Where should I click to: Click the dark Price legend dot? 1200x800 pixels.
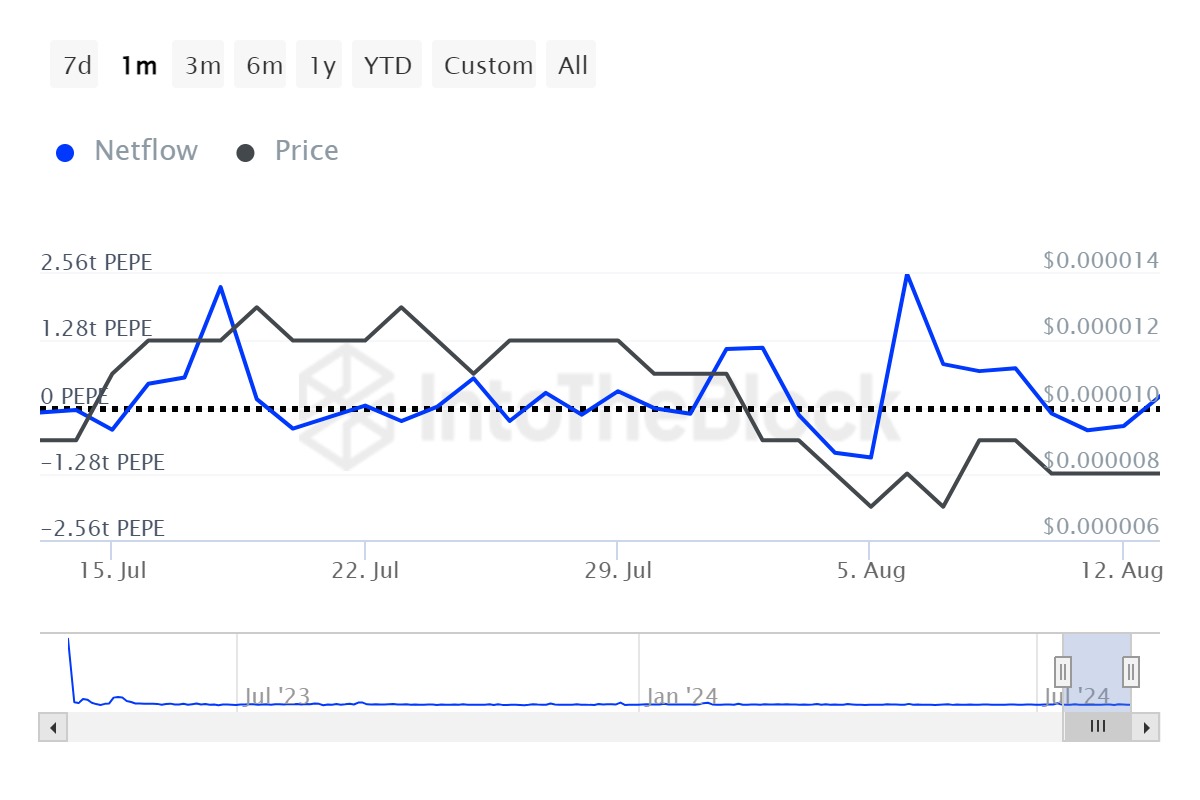246,153
